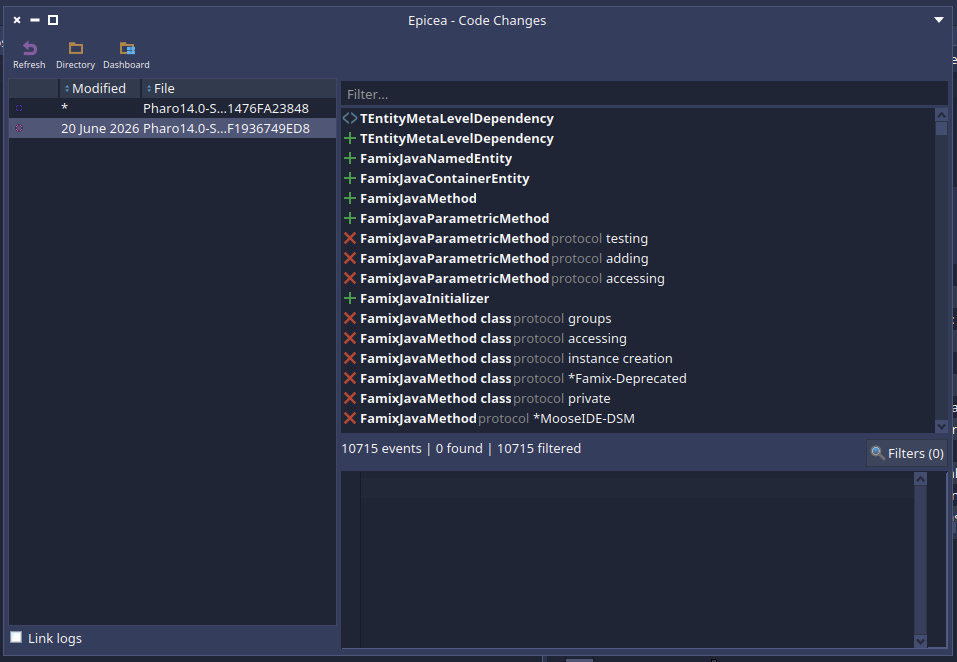Open the Filters (0) button
This screenshot has width=957, height=662.
coord(907,453)
